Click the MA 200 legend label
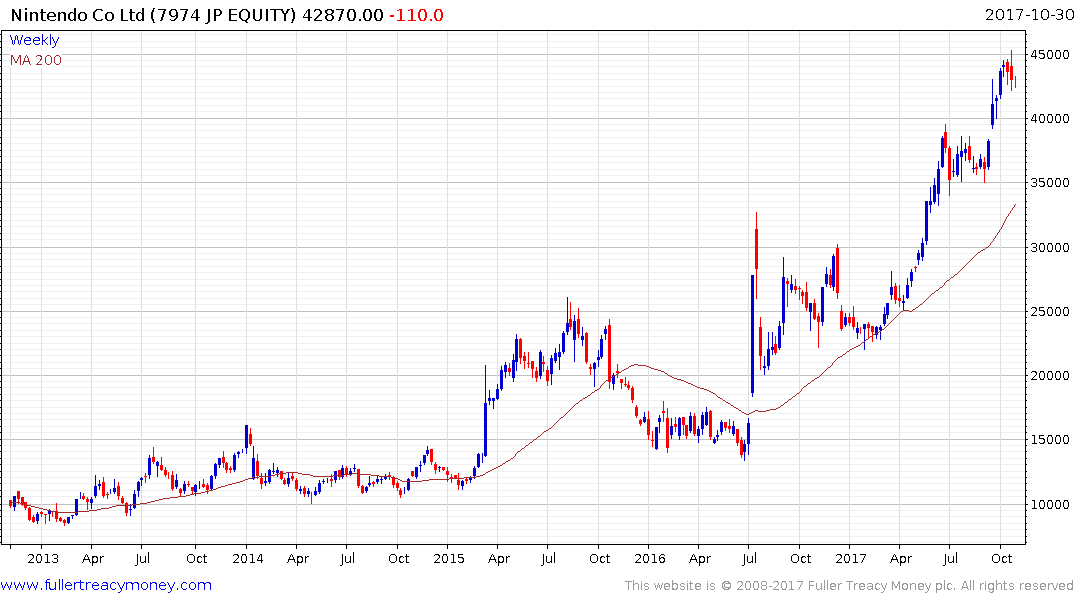Screen dimensions: 1075x600 (x=36, y=60)
